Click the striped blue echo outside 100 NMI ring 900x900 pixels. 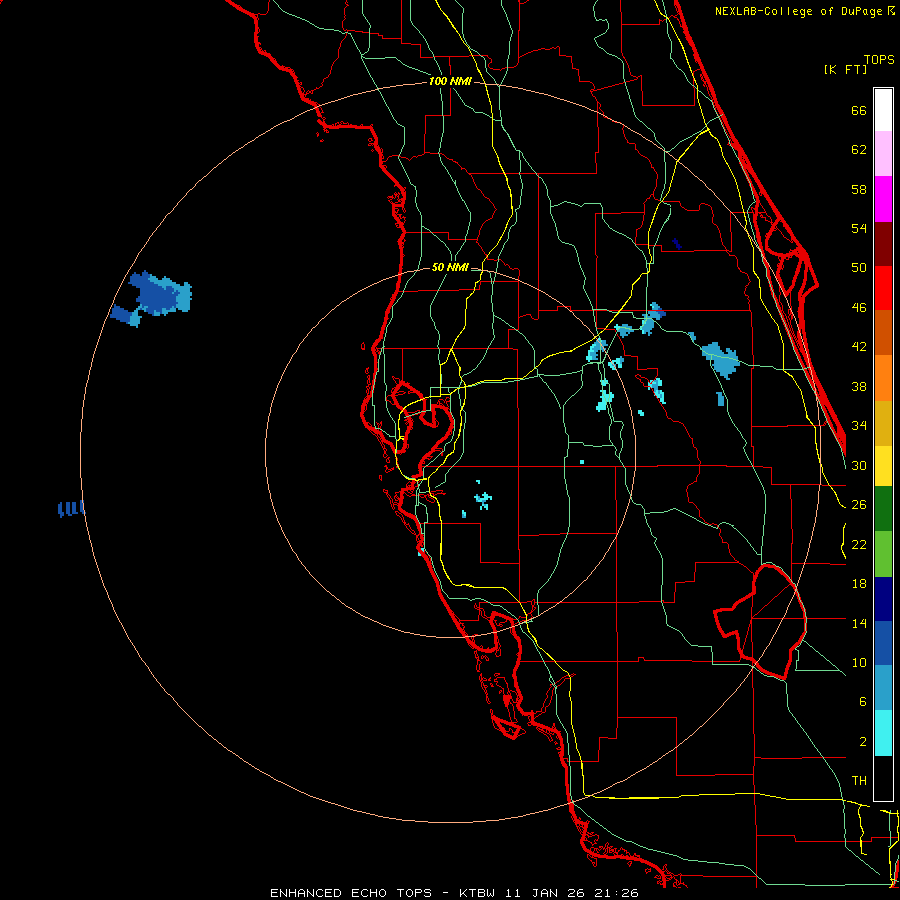pos(71,509)
